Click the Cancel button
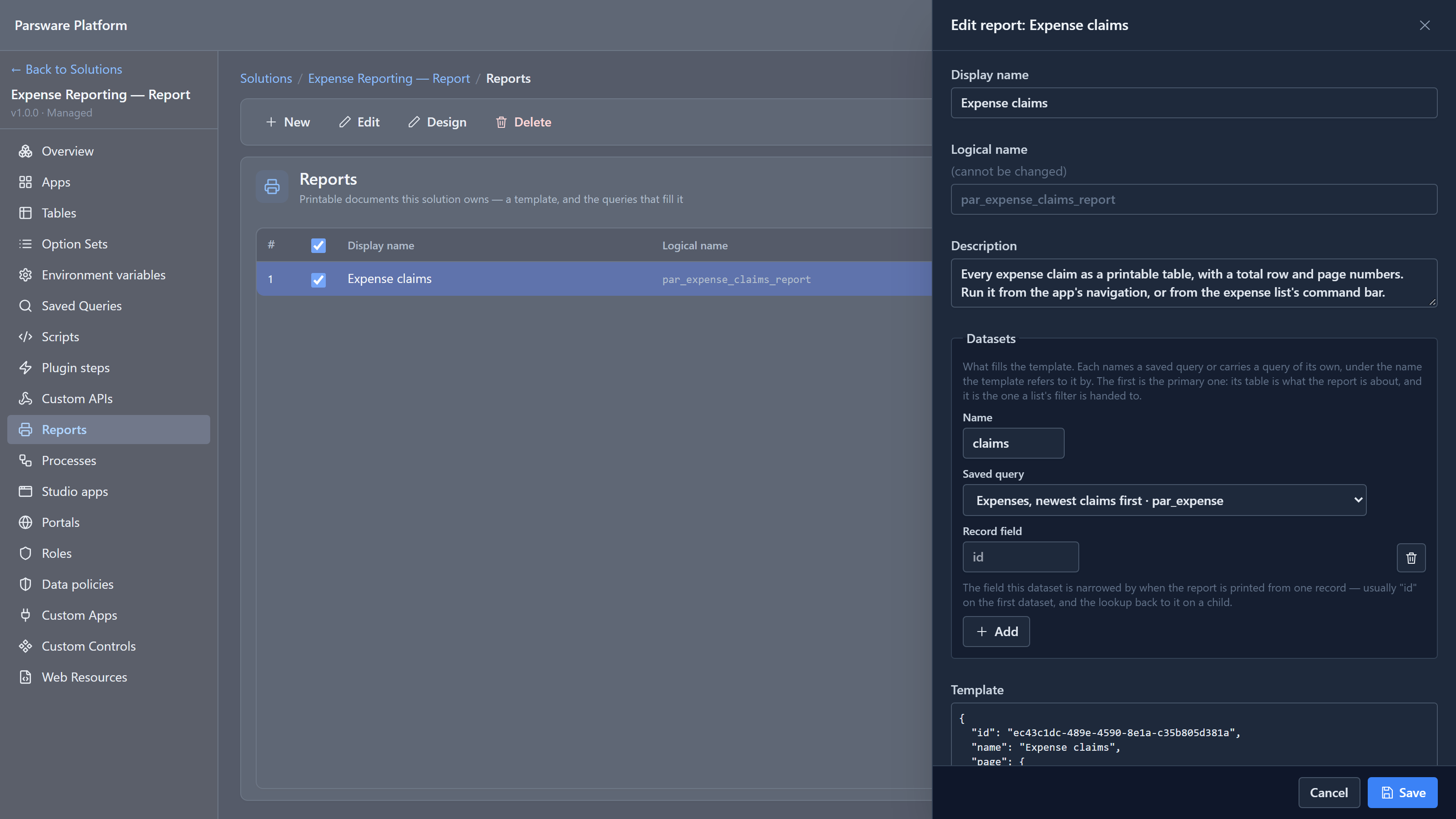The height and width of the screenshot is (819, 1456). coord(1329,793)
